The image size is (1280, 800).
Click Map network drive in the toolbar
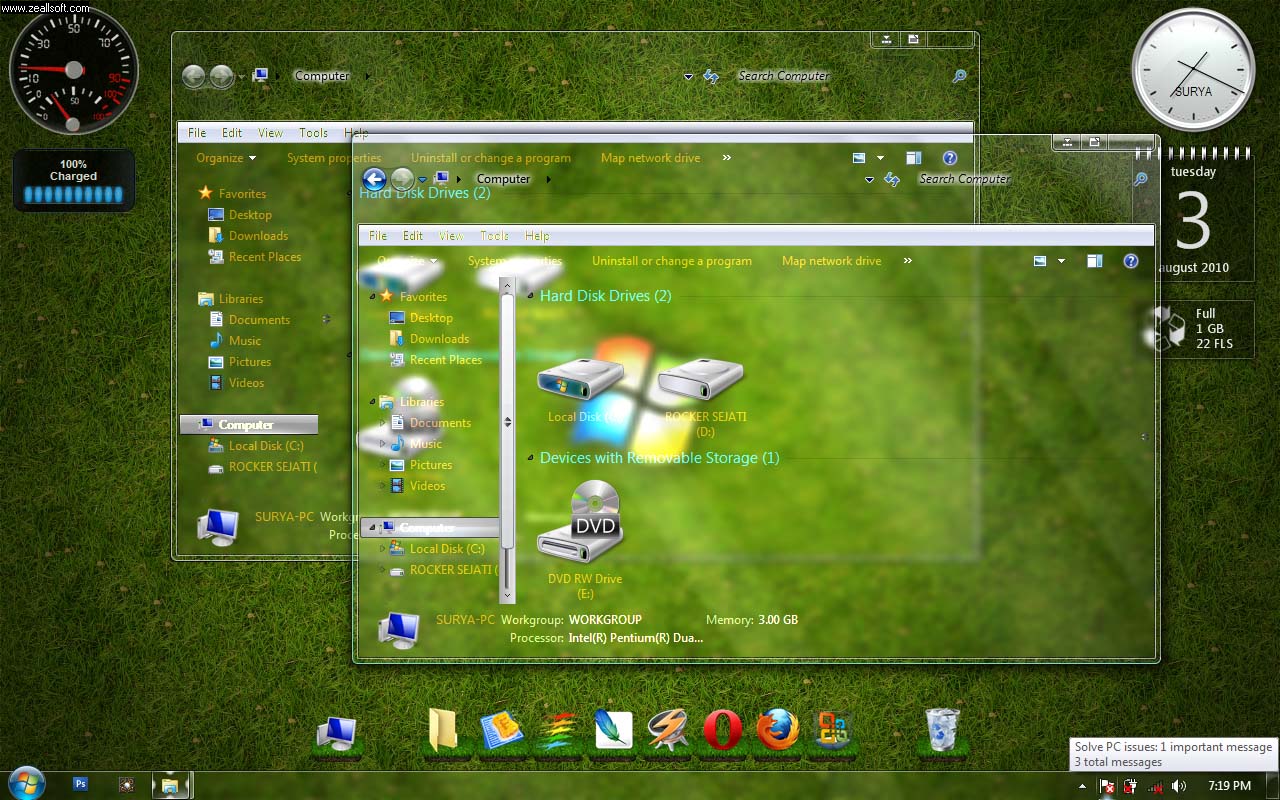coord(831,260)
